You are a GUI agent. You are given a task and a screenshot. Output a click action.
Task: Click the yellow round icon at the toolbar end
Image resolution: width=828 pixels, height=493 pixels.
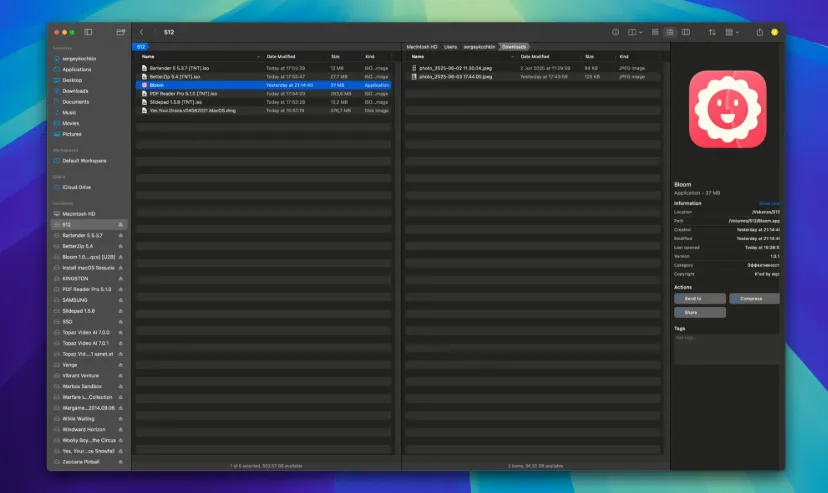(x=774, y=32)
